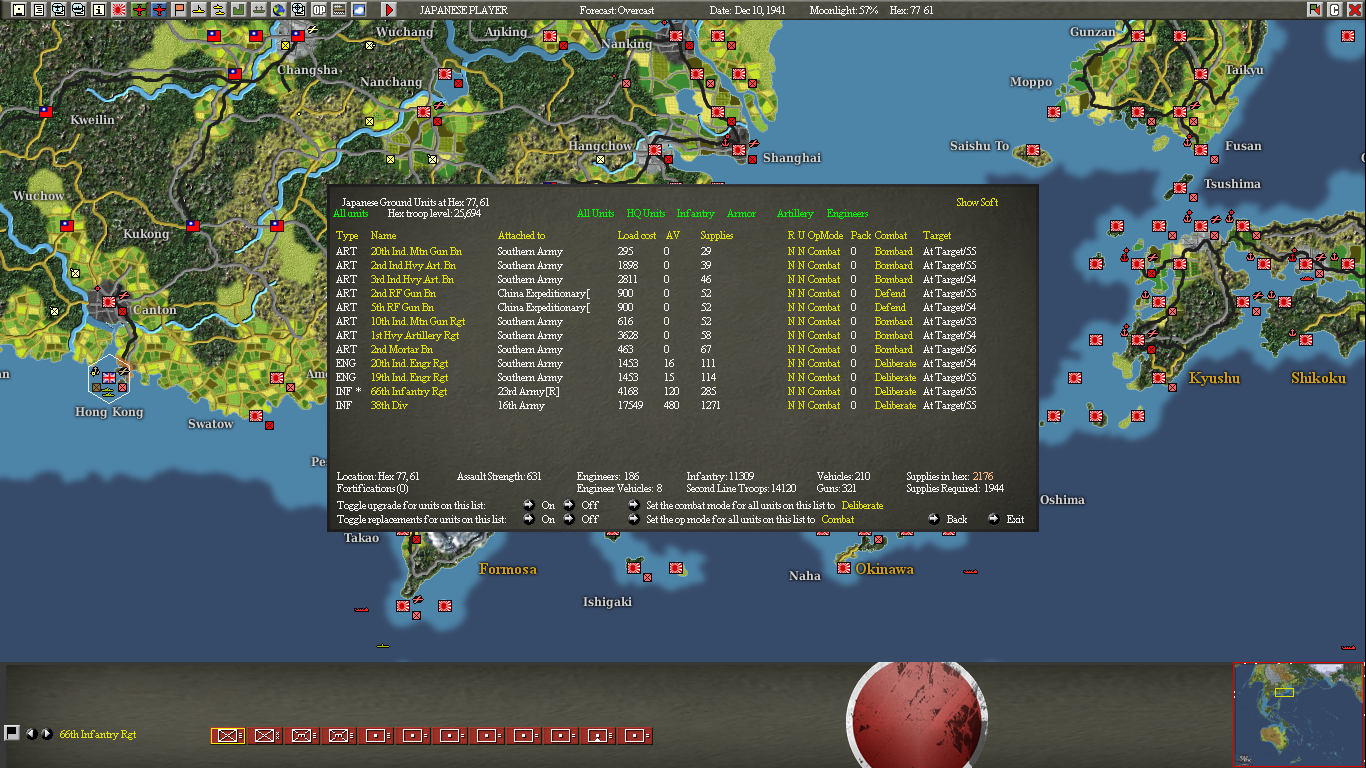Viewport: 1366px width, 768px height.
Task: Change combat mode setting 'Deliberate' for all units
Action: pyautogui.click(x=862, y=506)
